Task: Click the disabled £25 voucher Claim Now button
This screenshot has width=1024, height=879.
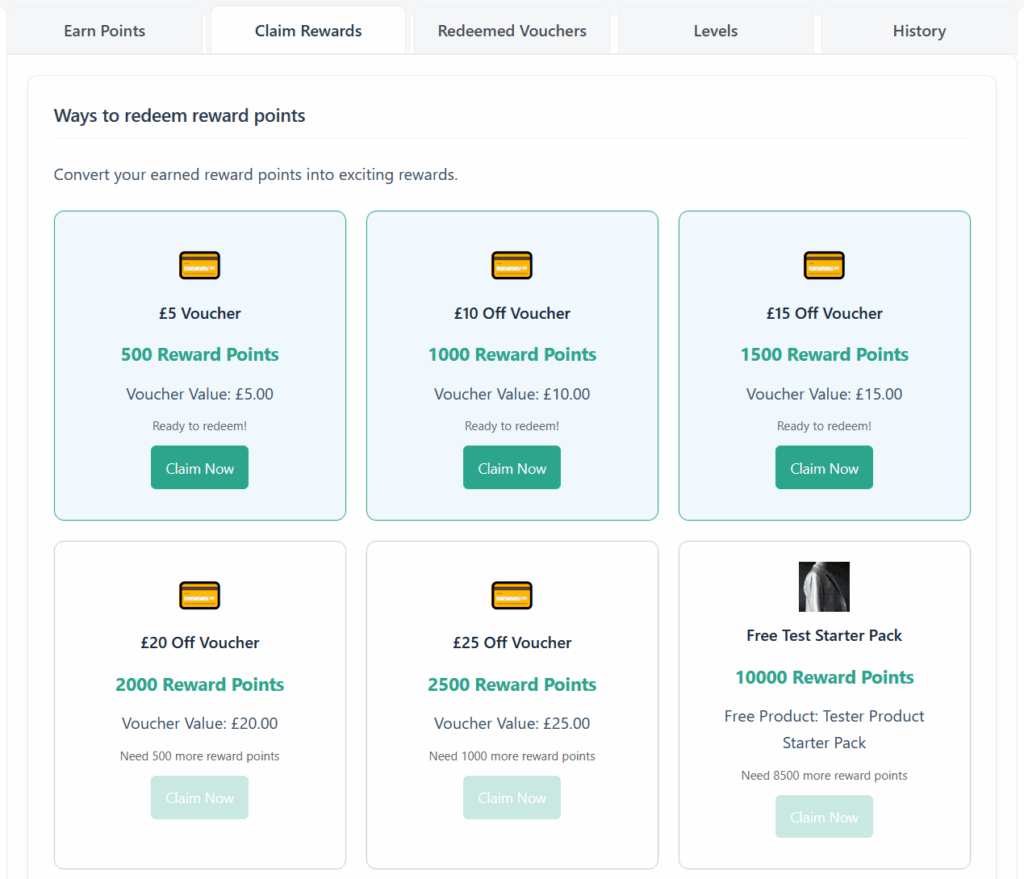Action: point(511,797)
